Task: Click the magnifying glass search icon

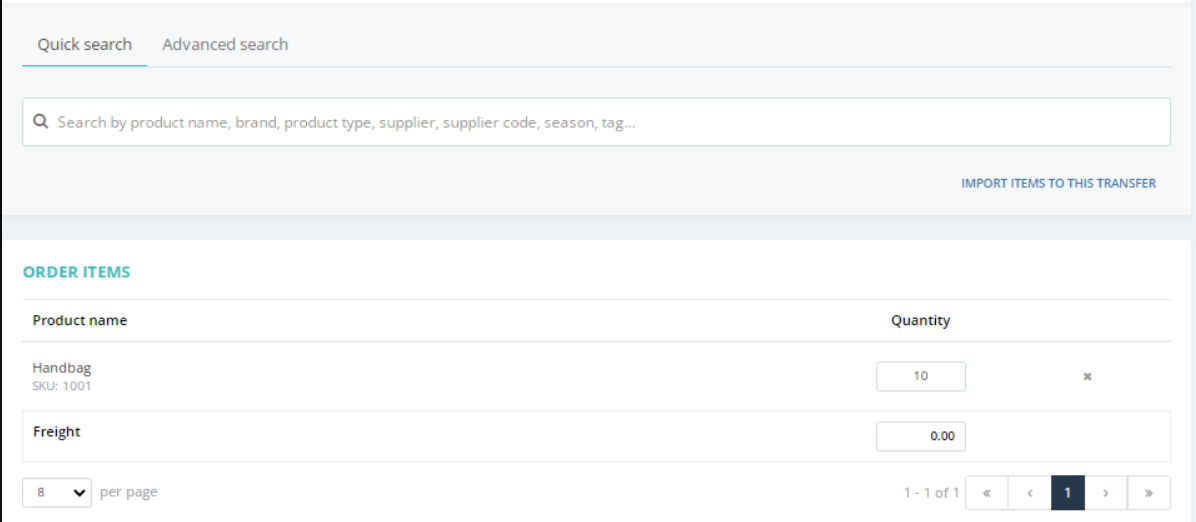Action: click(x=41, y=121)
